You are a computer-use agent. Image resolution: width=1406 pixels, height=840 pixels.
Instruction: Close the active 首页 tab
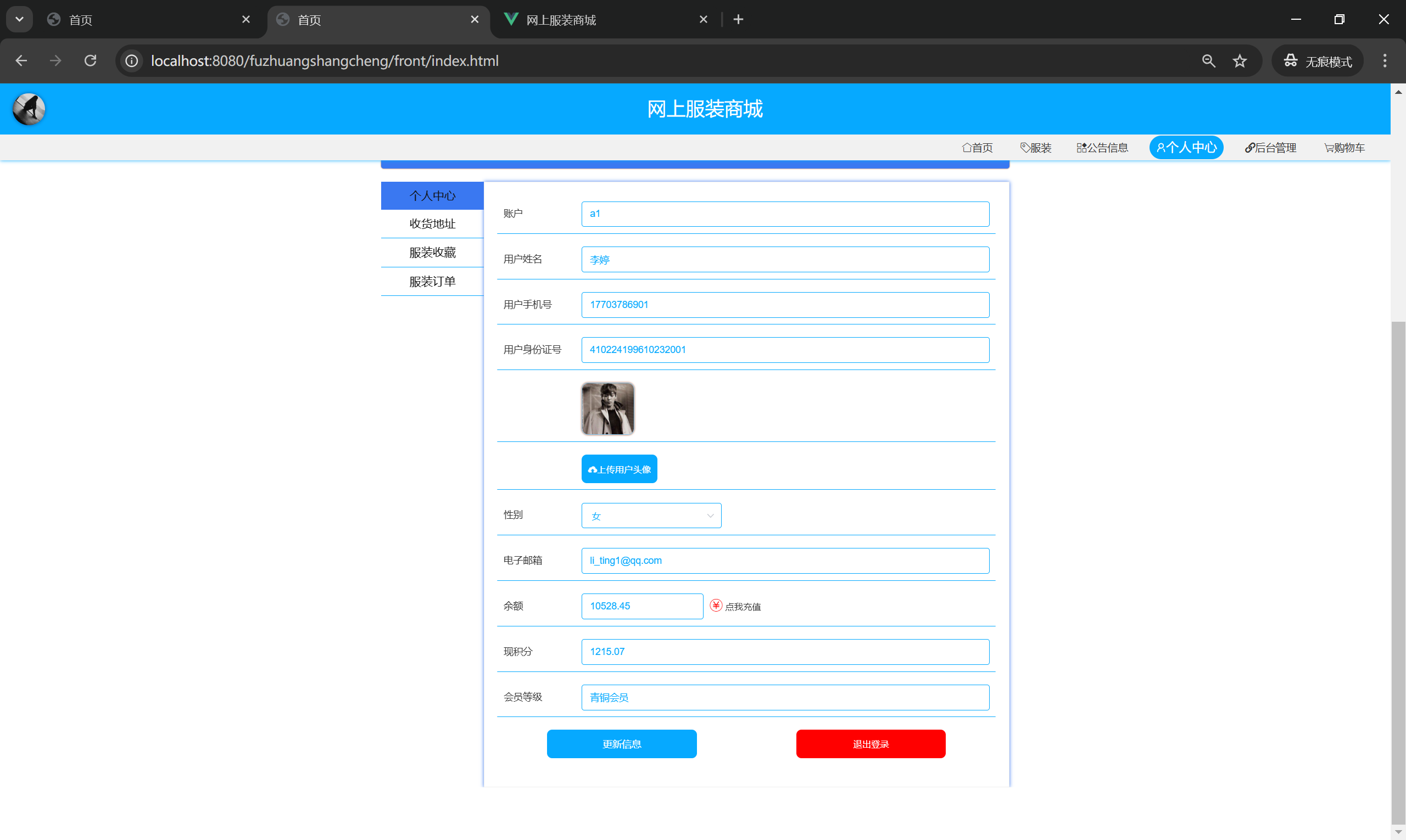pyautogui.click(x=475, y=19)
